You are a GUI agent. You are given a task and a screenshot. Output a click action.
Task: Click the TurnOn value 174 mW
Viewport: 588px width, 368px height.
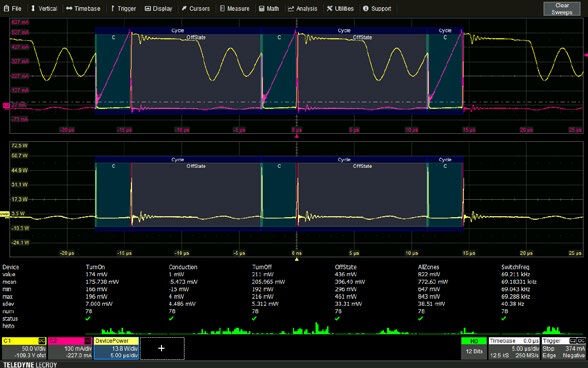[97, 275]
